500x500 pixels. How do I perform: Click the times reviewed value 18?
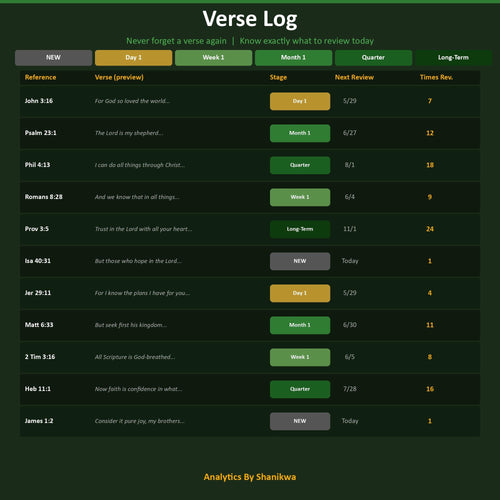430,165
